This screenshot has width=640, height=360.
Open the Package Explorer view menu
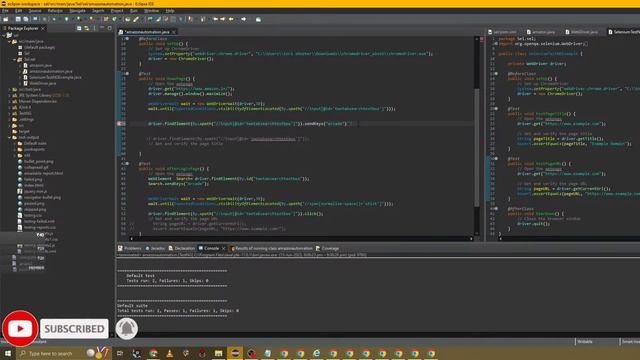(94, 28)
